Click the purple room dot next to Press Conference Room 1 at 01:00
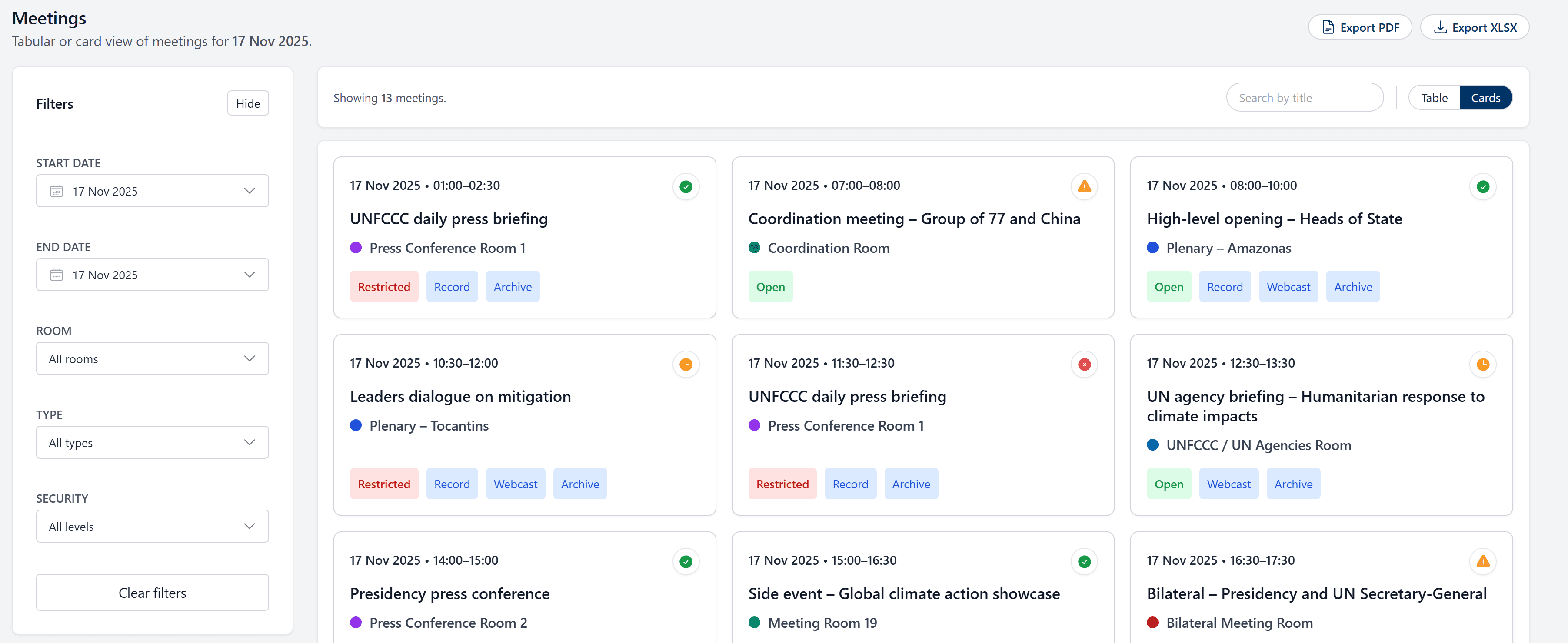This screenshot has height=643, width=1568. pos(356,248)
